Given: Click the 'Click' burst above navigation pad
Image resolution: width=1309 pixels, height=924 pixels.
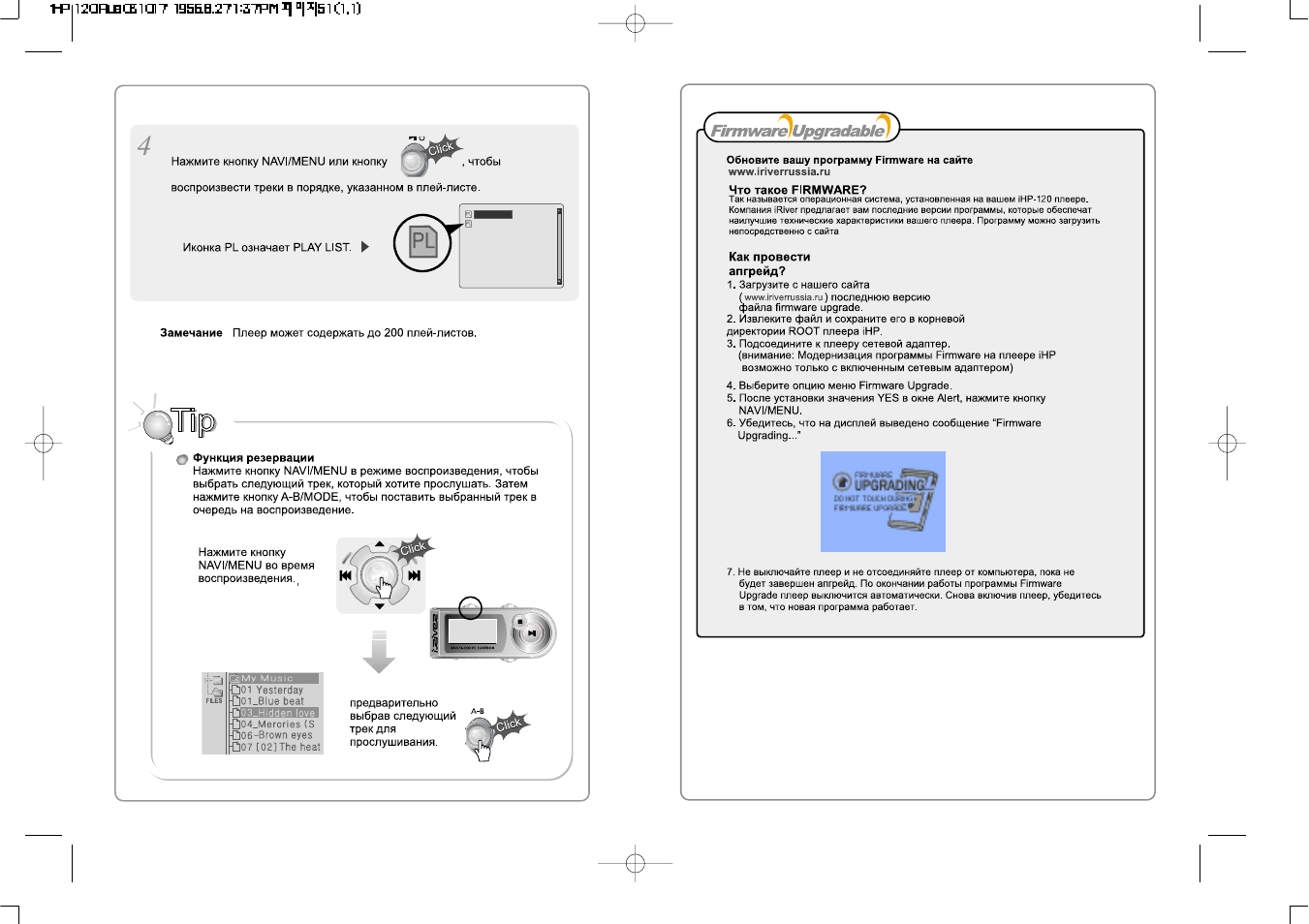Looking at the screenshot, I should [x=414, y=548].
